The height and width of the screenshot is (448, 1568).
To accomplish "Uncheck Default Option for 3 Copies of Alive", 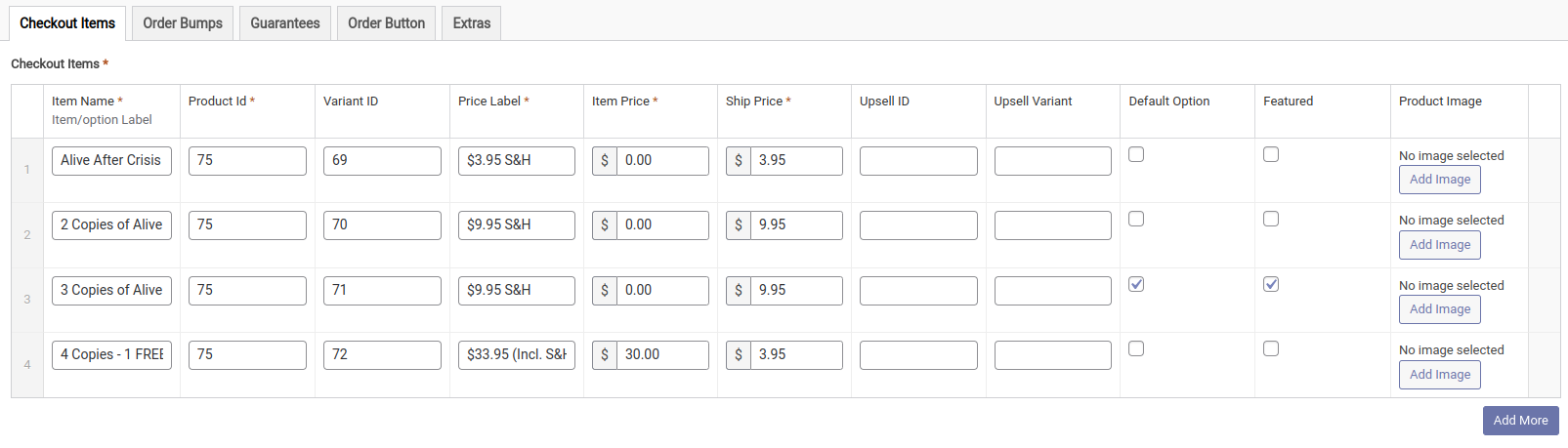I will point(1136,284).
